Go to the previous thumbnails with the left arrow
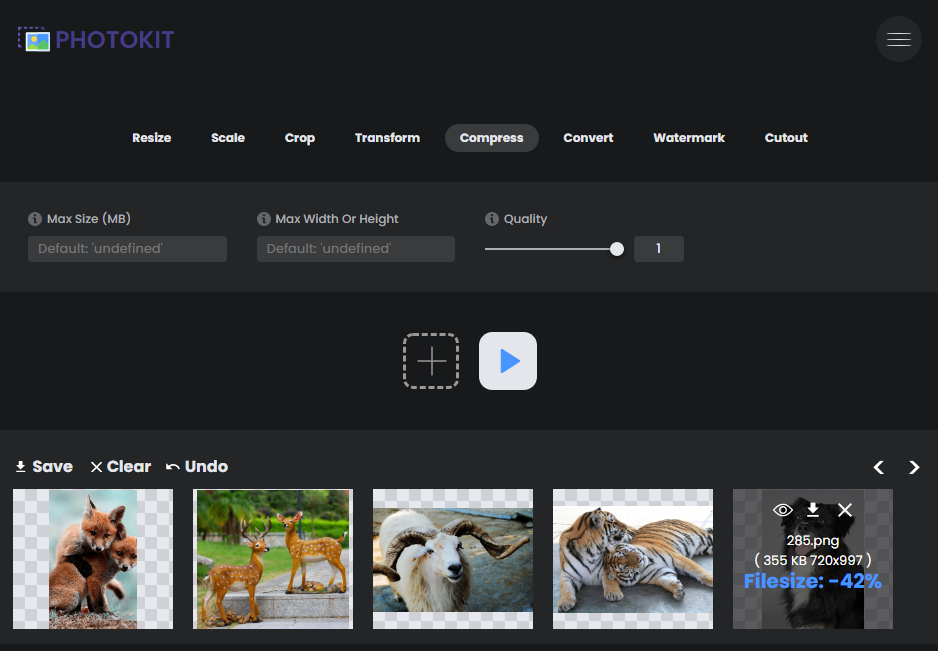 tap(879, 467)
